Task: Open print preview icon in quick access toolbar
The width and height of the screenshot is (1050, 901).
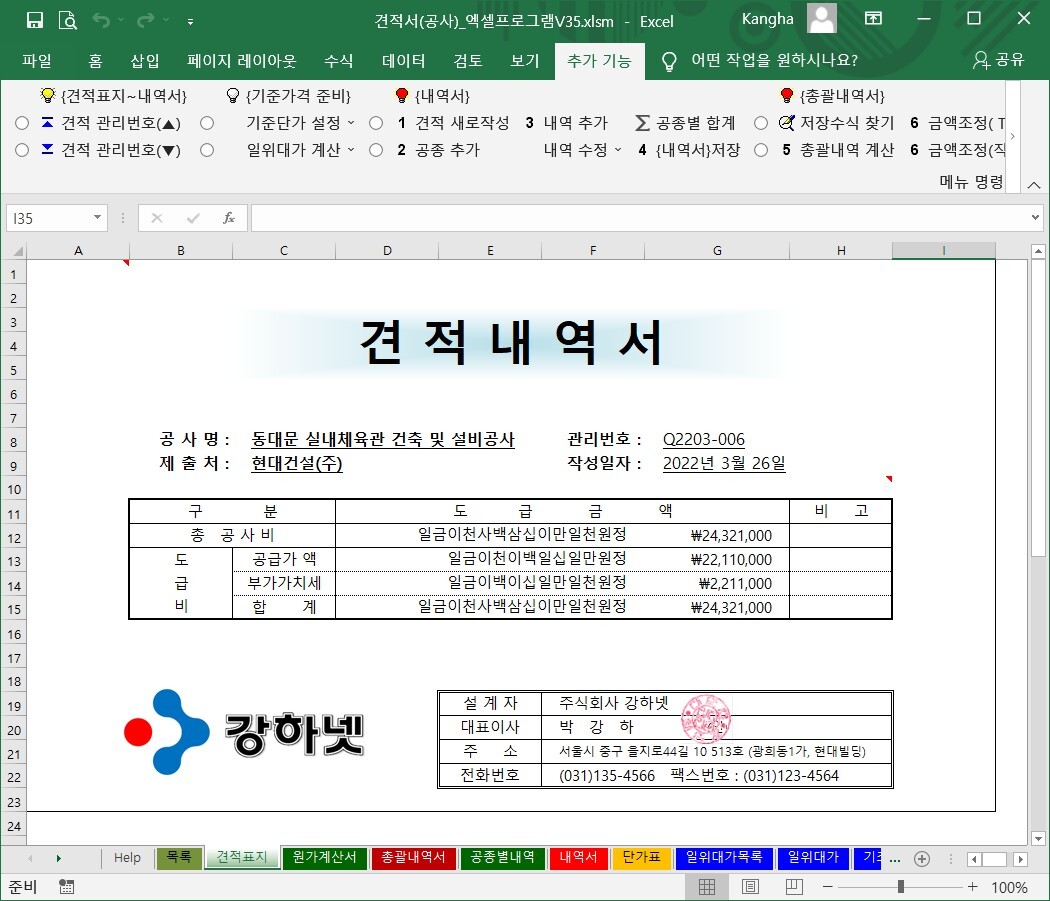Action: [x=68, y=20]
